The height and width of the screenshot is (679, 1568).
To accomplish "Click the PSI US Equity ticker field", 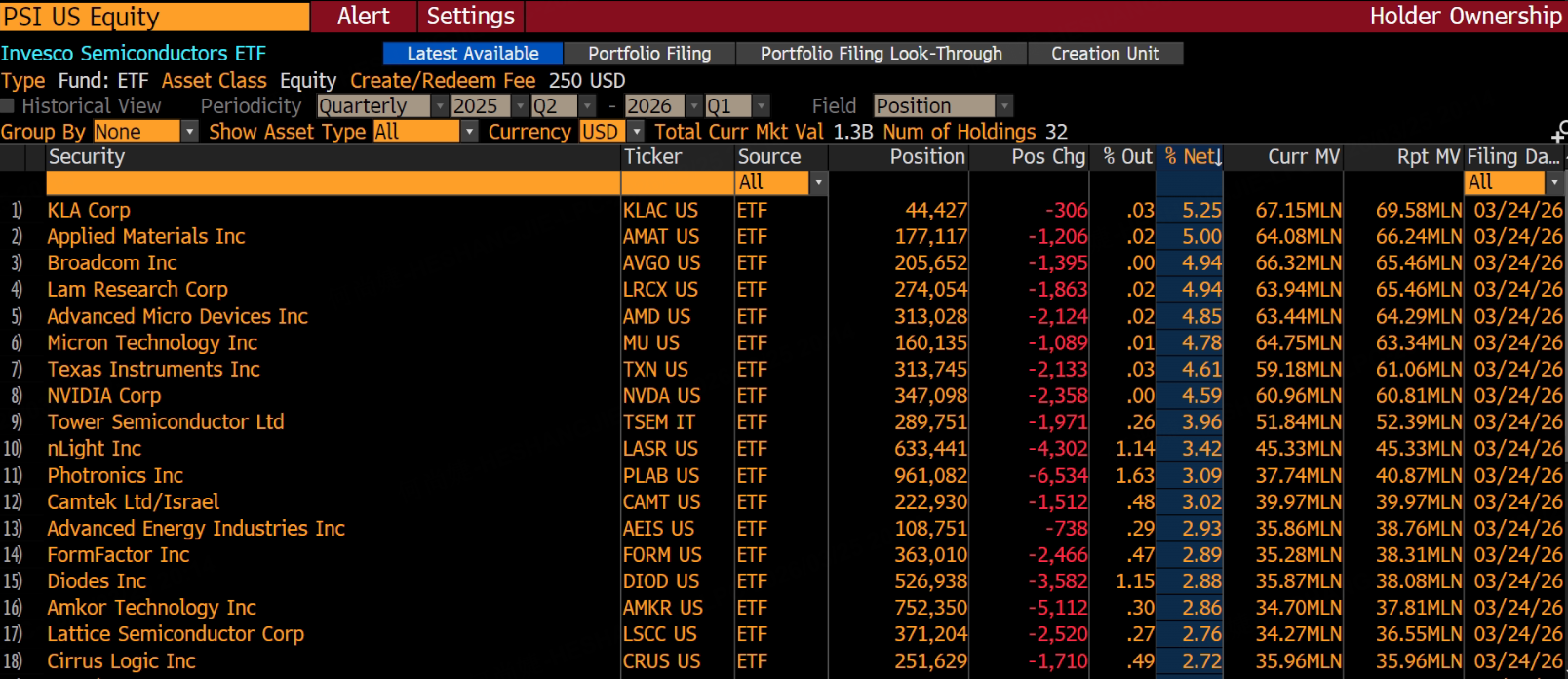I will click(x=154, y=17).
